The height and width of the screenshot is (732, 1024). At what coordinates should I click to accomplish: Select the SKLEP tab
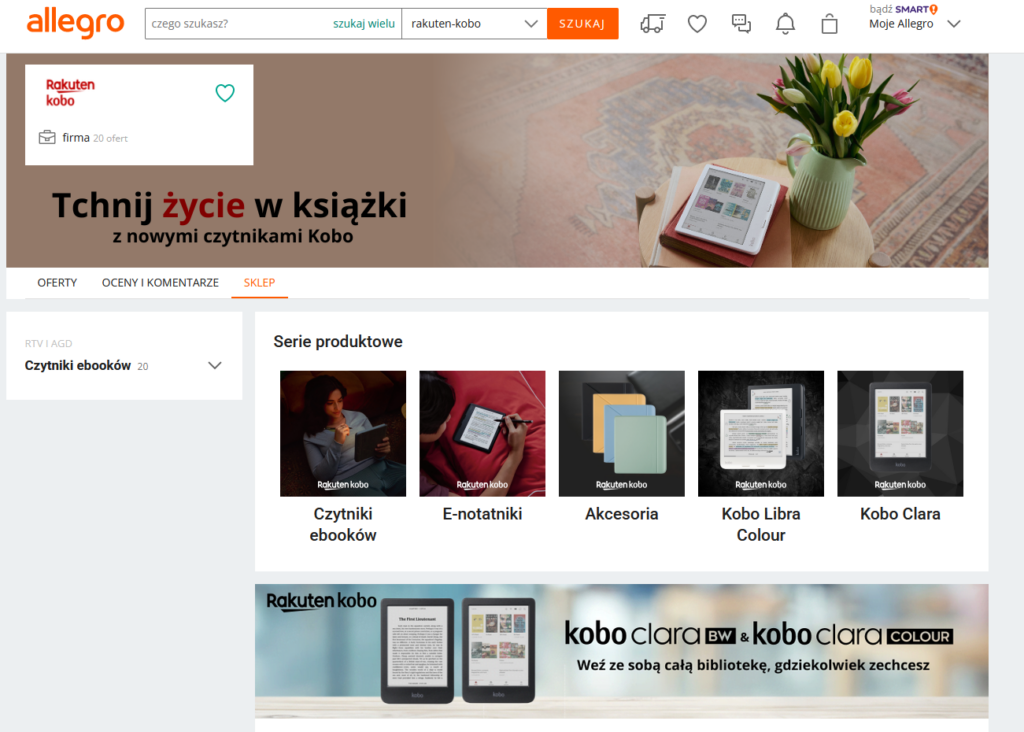click(x=259, y=283)
